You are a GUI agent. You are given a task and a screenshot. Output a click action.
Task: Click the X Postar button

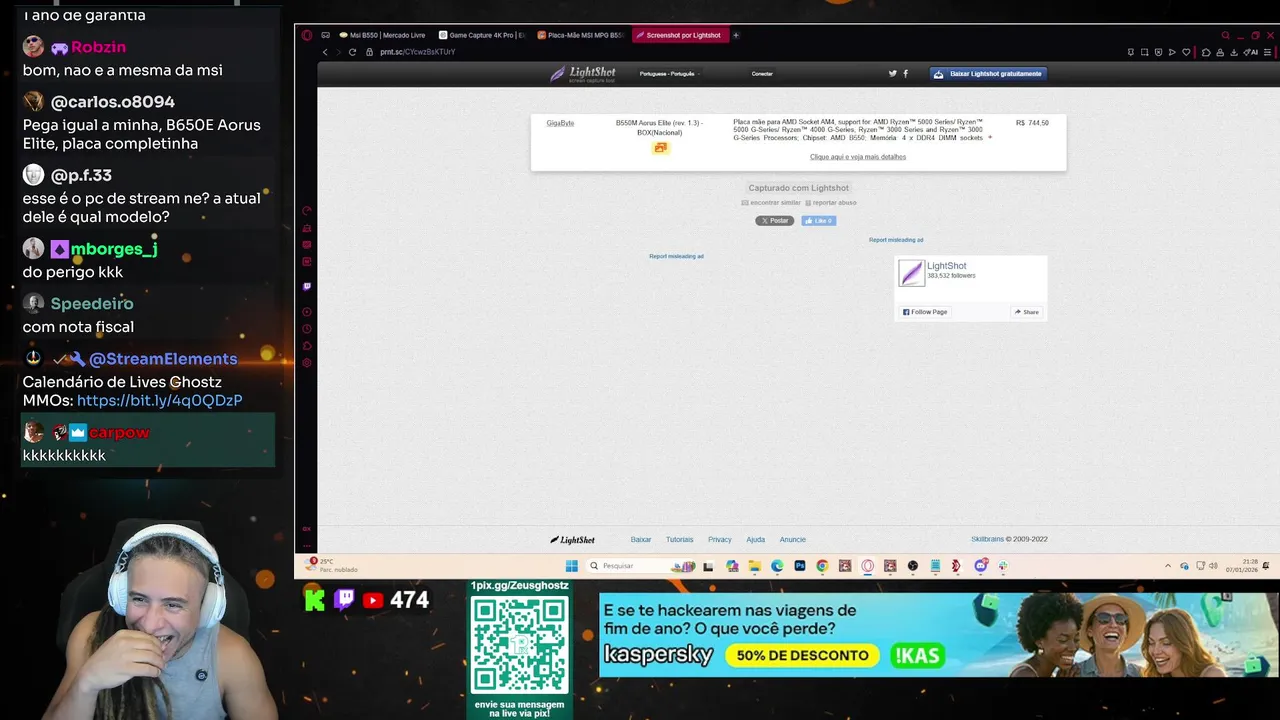pyautogui.click(x=774, y=221)
